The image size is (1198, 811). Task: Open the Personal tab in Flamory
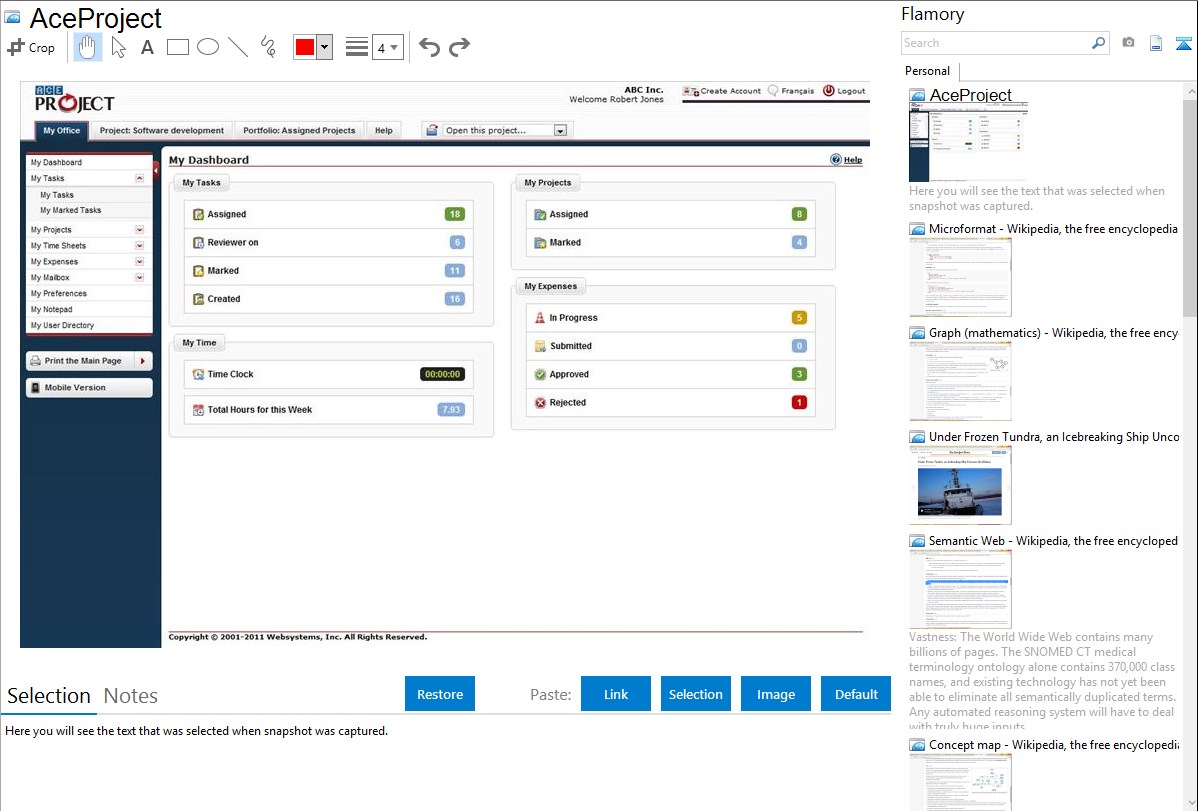pos(927,71)
